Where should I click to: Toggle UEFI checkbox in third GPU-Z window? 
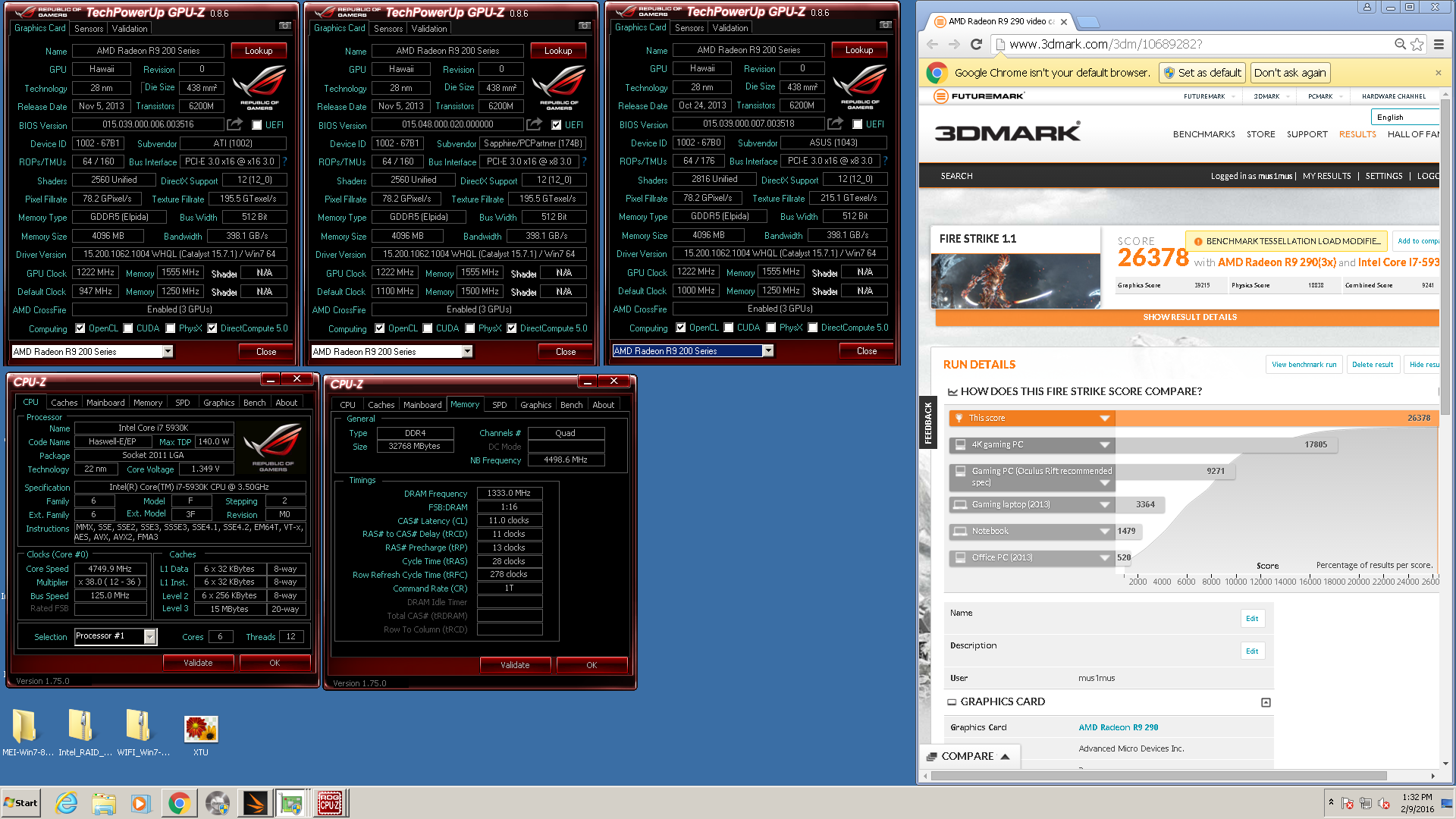click(x=857, y=124)
